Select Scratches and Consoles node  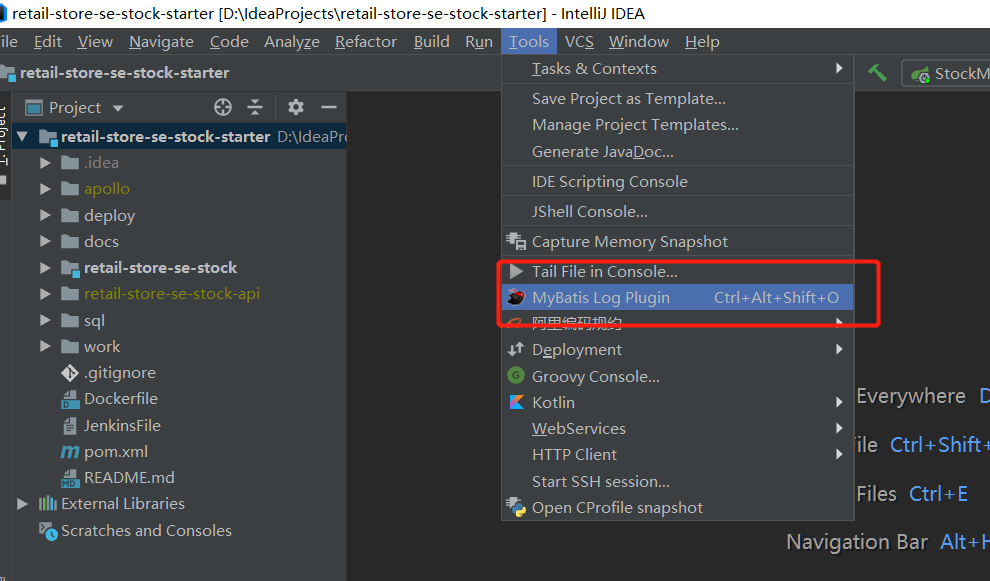[146, 530]
